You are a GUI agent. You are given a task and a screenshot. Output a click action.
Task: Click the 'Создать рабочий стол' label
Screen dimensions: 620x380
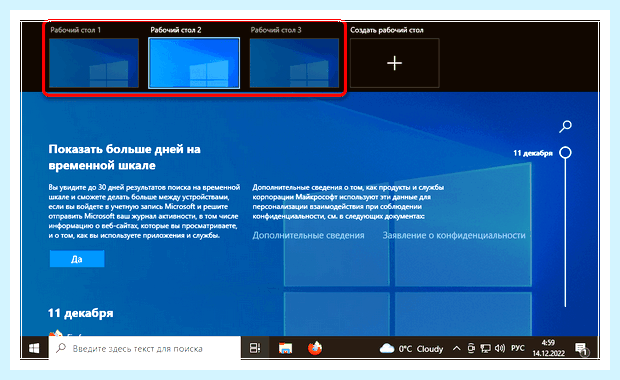387,30
